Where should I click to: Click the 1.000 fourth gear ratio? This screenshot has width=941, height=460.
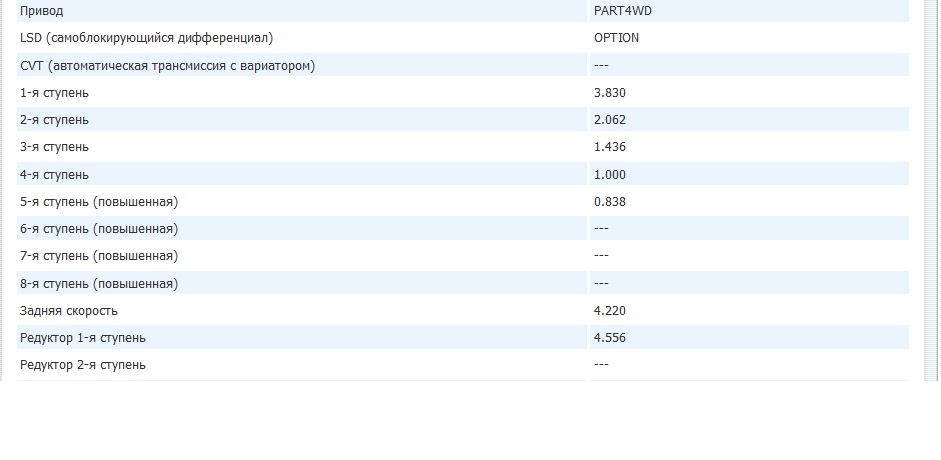(x=609, y=175)
